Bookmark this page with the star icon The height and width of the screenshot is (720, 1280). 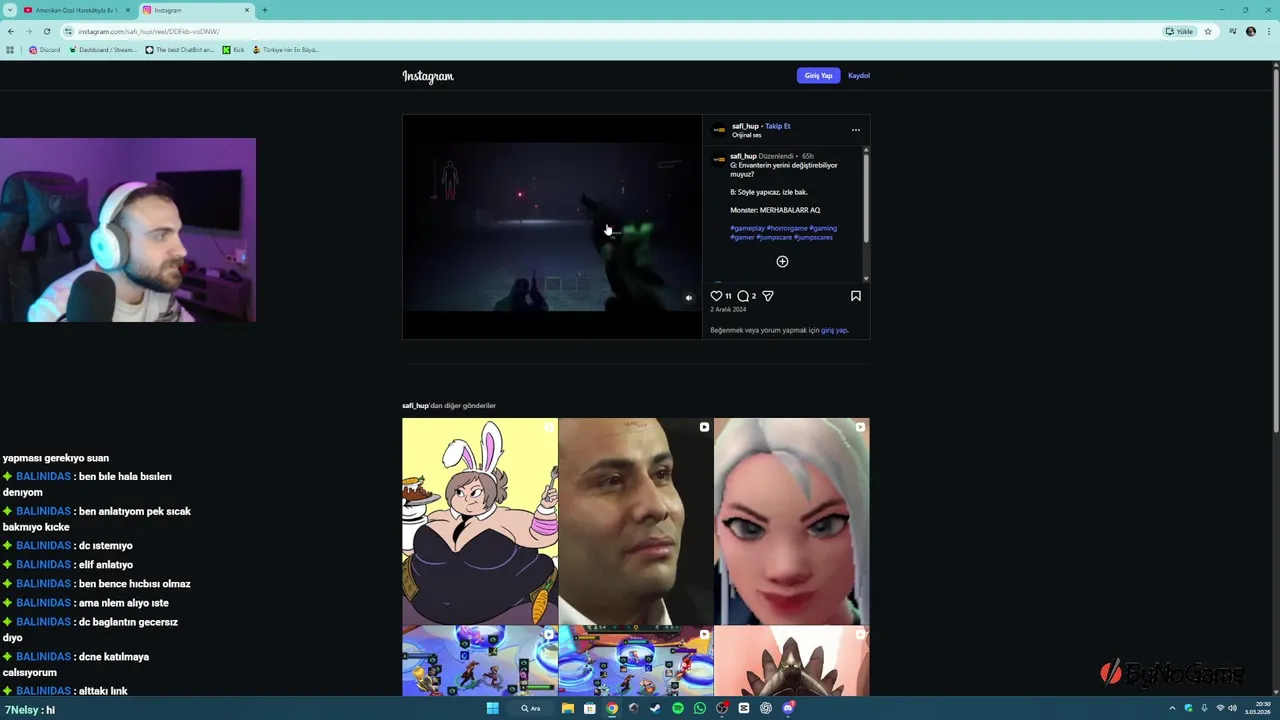click(1208, 31)
